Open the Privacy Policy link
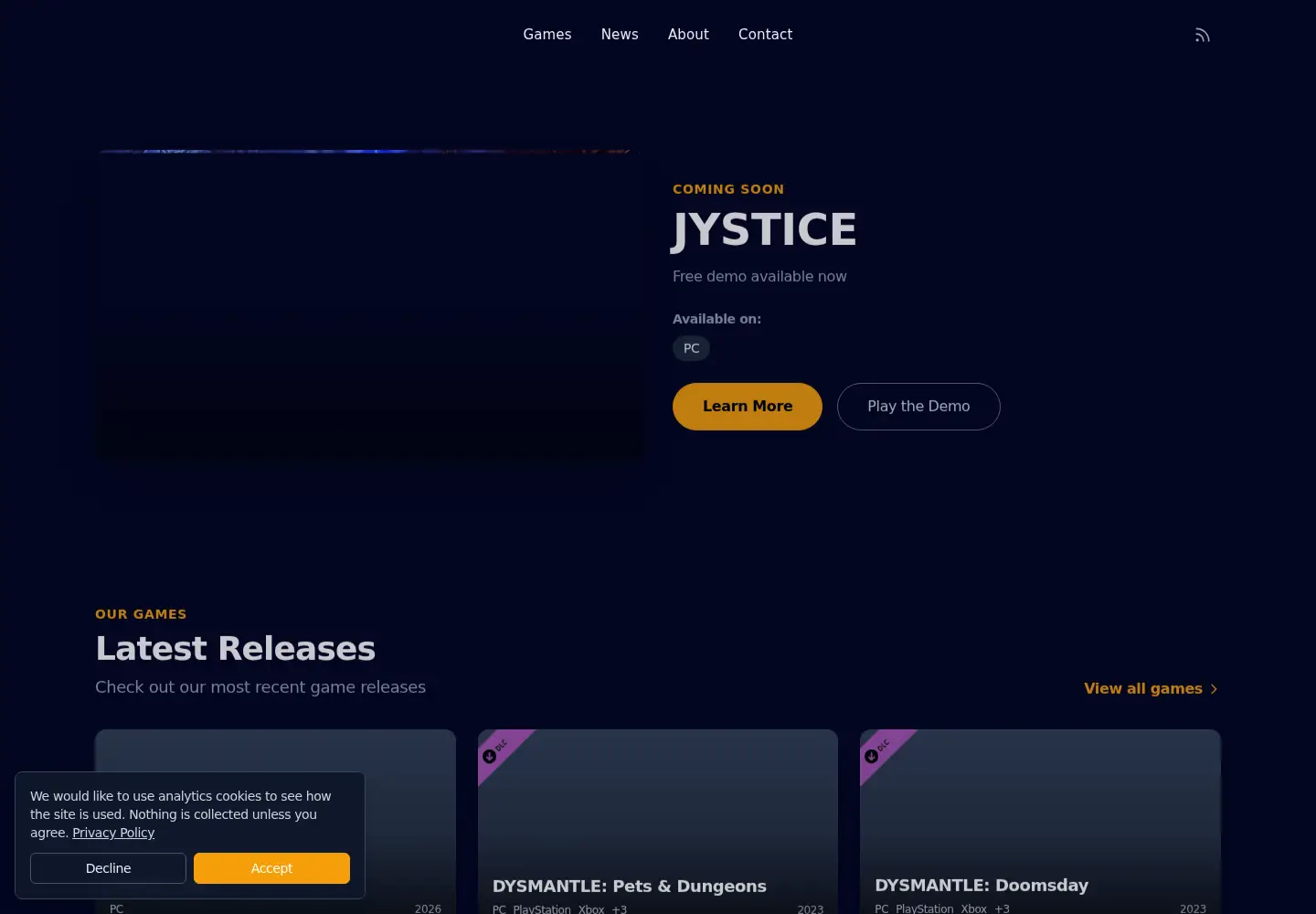1316x914 pixels. point(113,833)
